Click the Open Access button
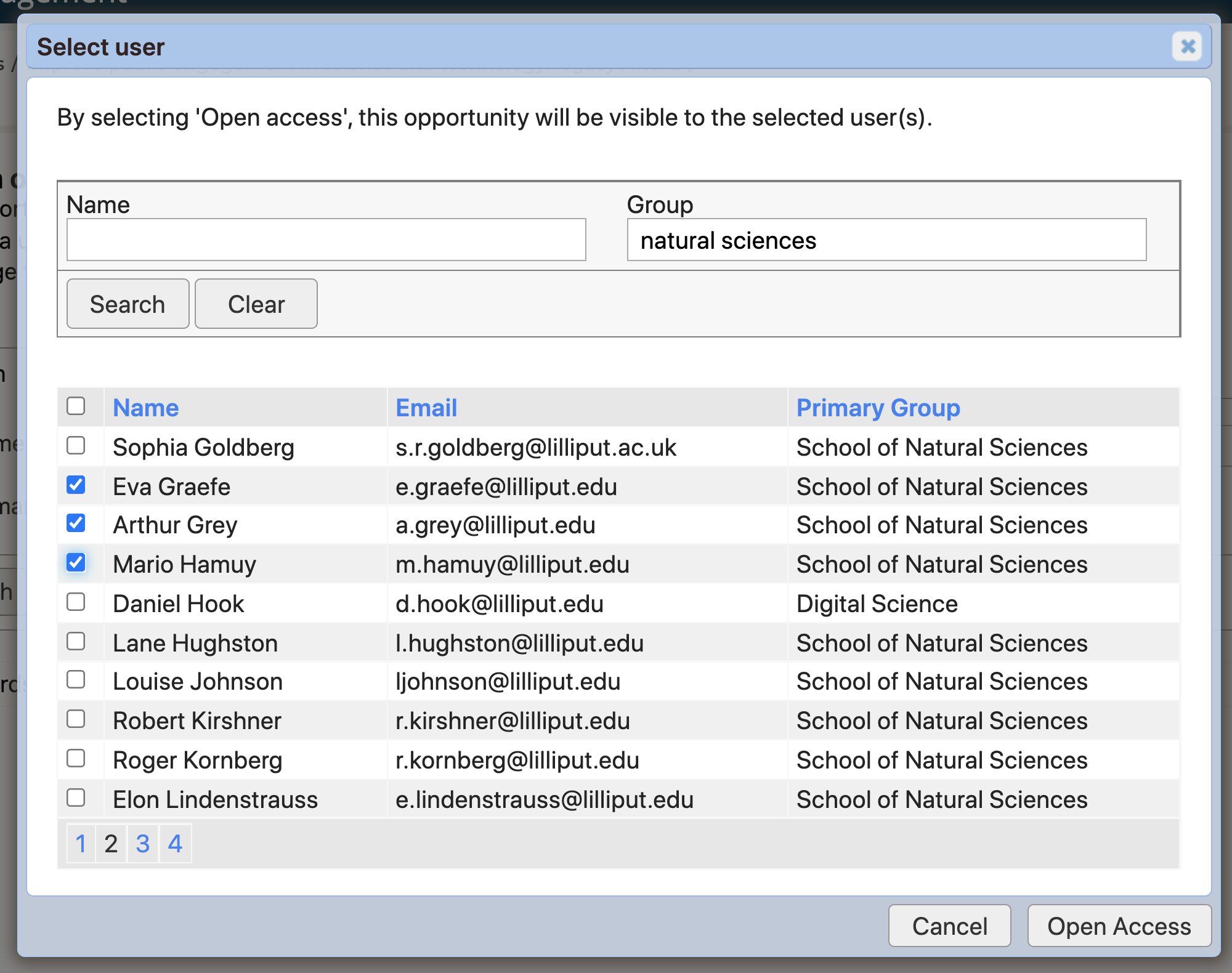This screenshot has height=973, width=1232. pos(1119,926)
